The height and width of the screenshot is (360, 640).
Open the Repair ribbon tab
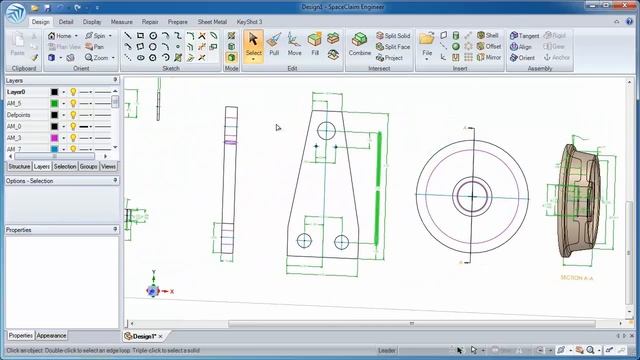(x=150, y=22)
